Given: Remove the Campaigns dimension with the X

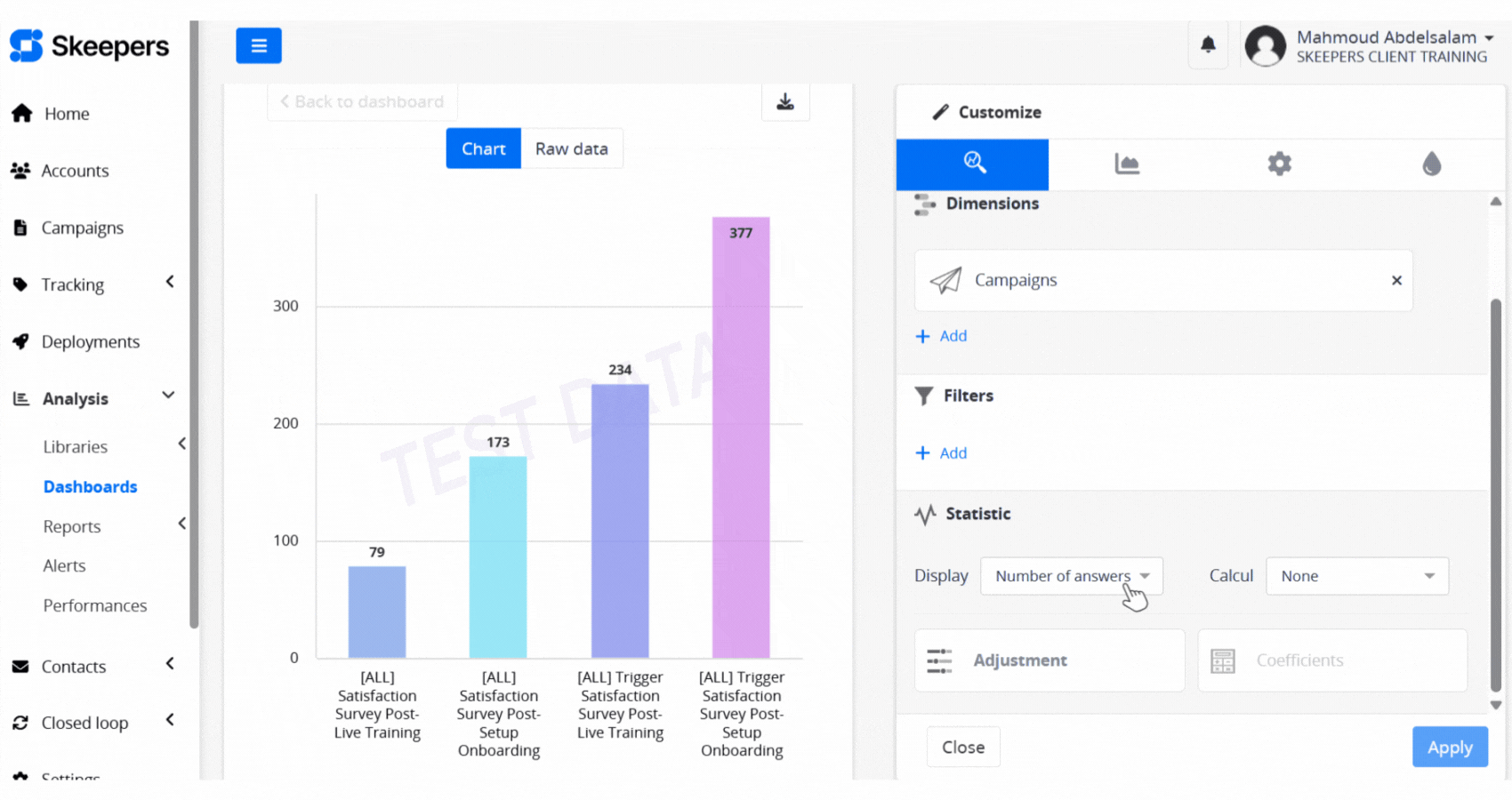Looking at the screenshot, I should tap(1396, 280).
